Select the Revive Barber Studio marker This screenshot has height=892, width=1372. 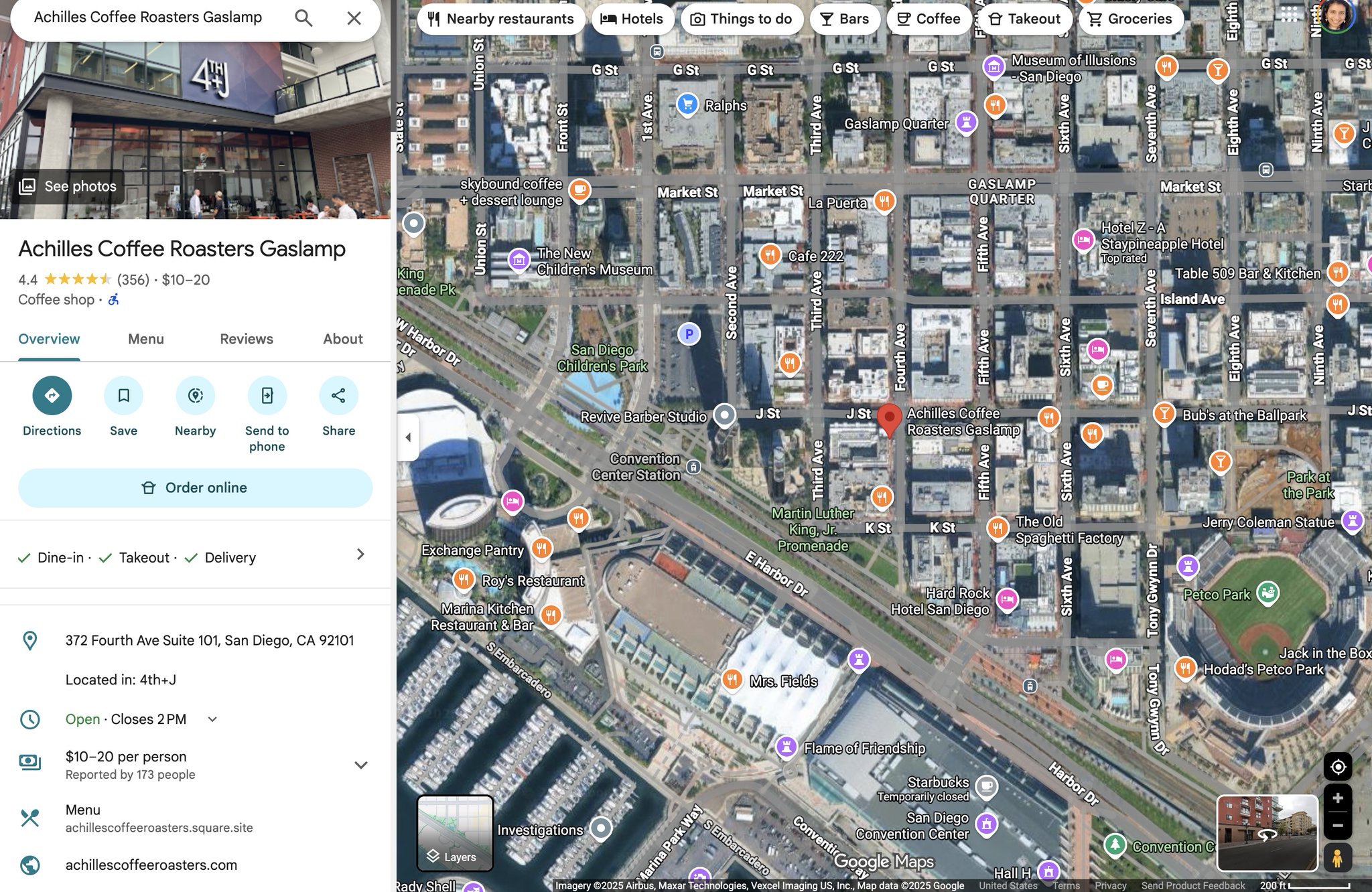[724, 415]
